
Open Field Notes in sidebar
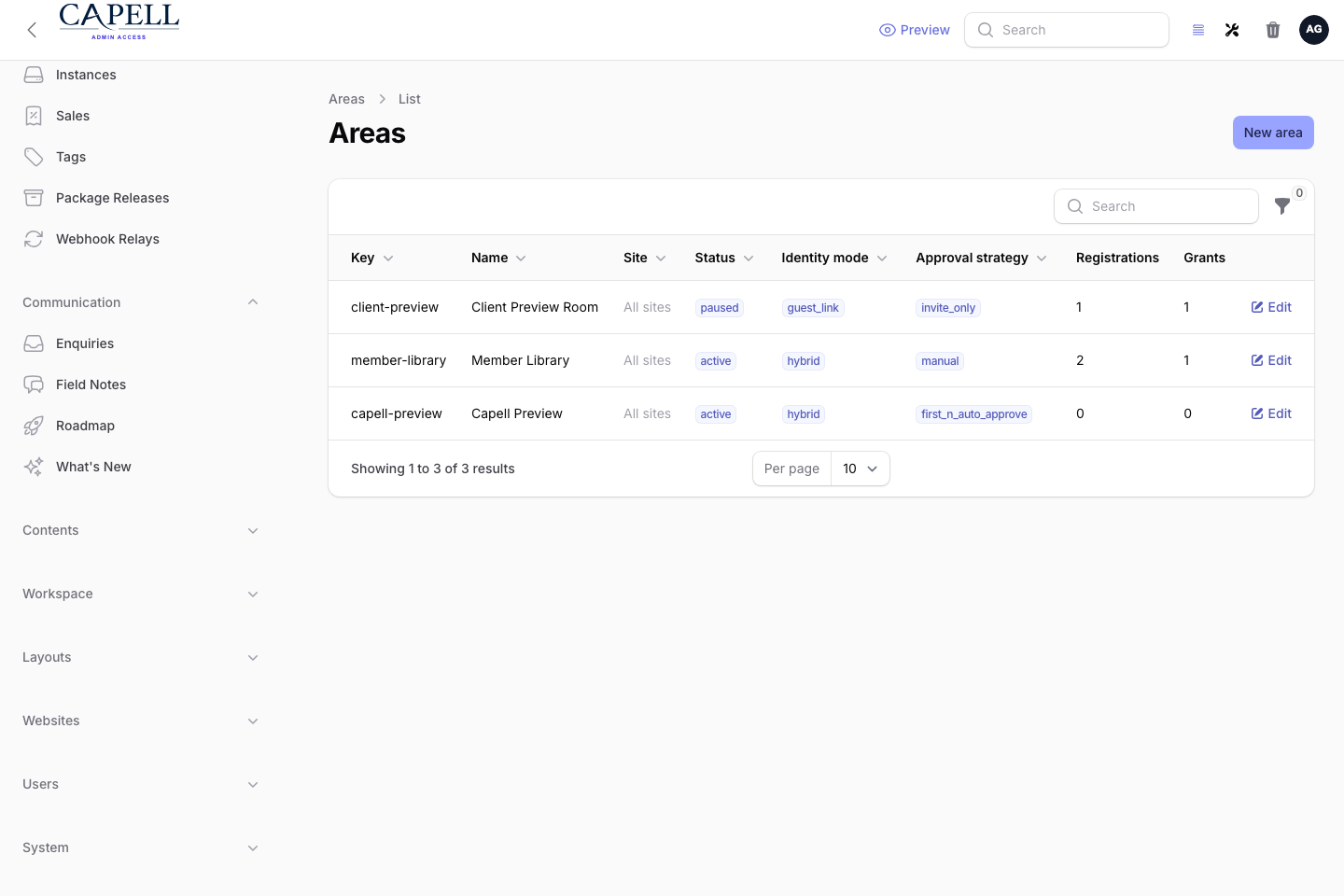(x=140, y=385)
